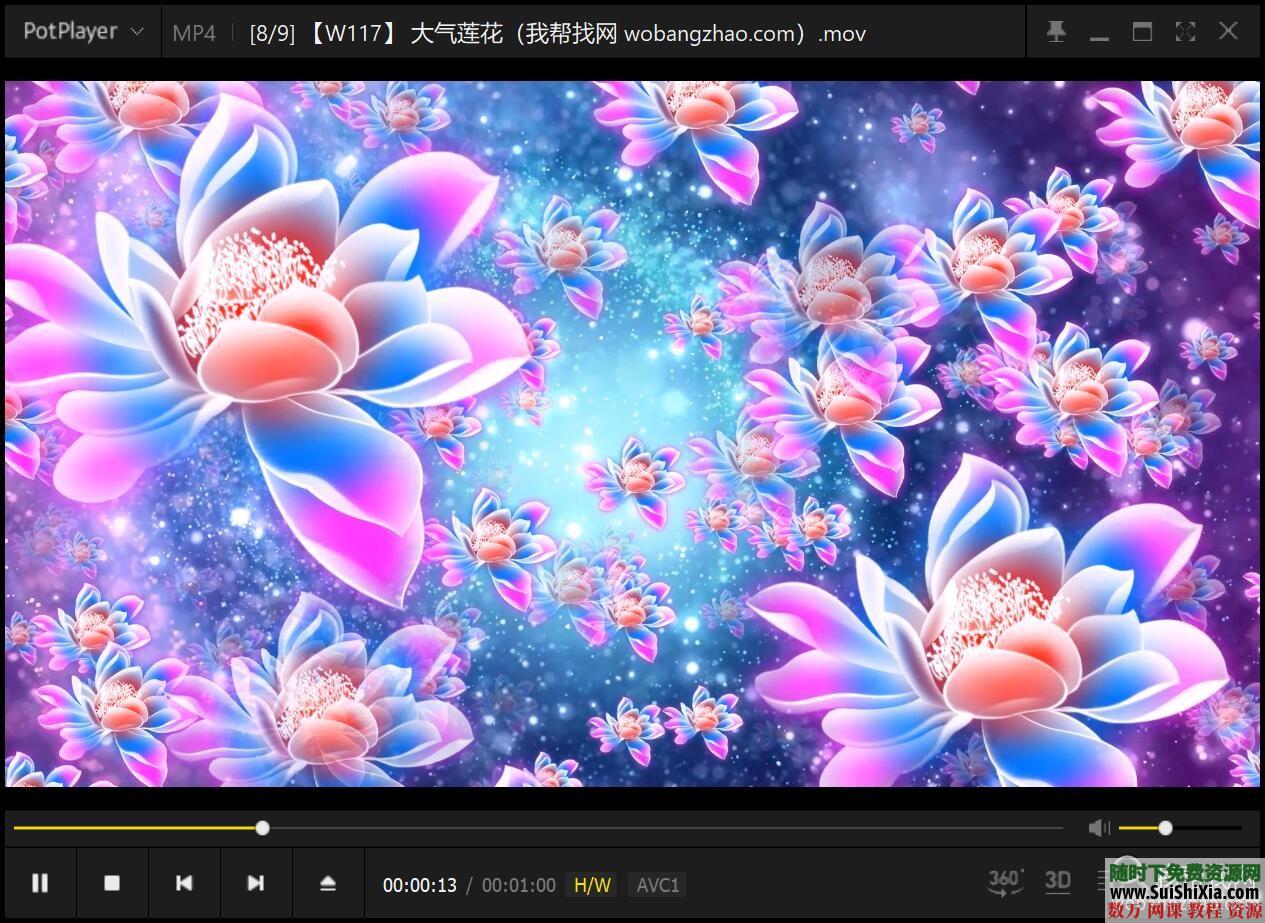Click the MP4 format label
1265x923 pixels.
[193, 33]
